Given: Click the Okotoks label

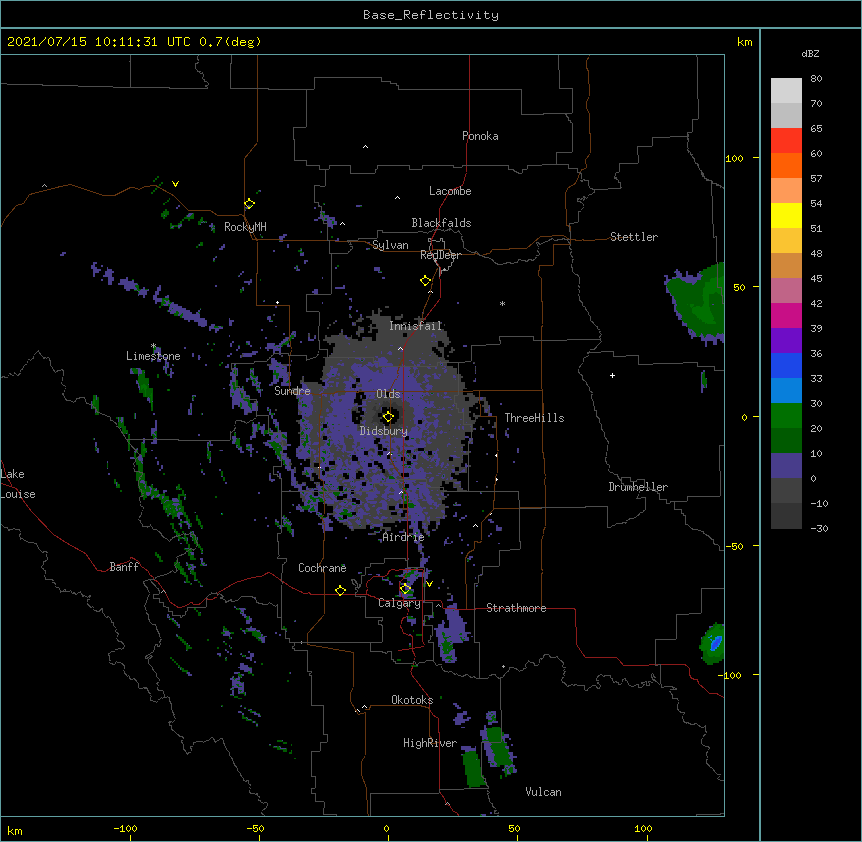Looking at the screenshot, I should tap(412, 700).
